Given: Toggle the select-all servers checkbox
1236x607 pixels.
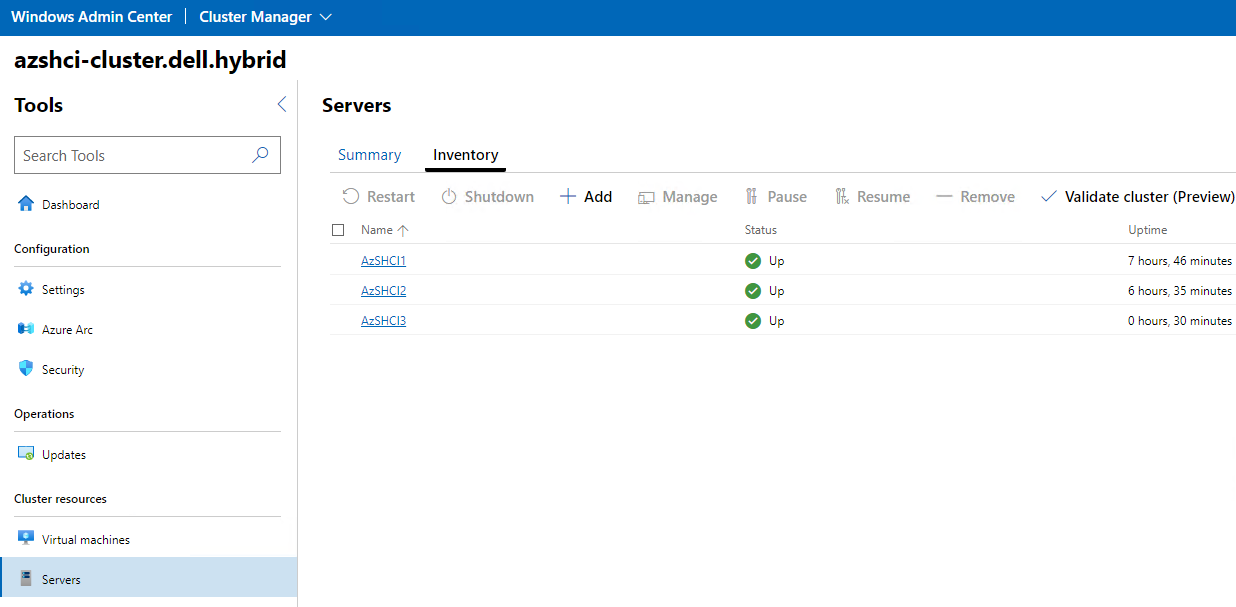Looking at the screenshot, I should point(338,230).
